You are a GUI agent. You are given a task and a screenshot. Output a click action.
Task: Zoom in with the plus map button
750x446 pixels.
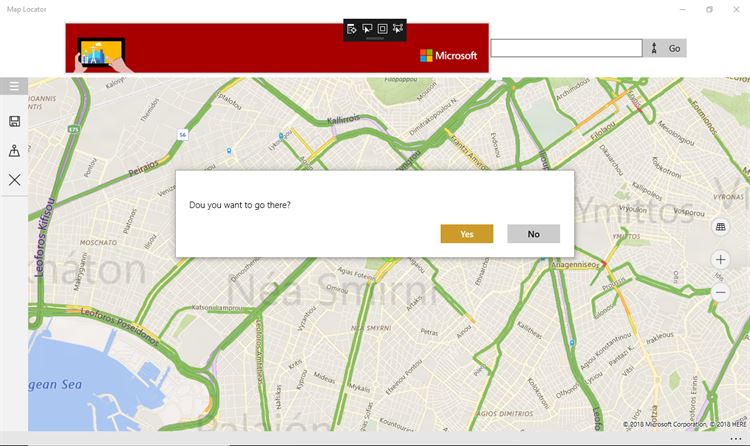point(720,260)
